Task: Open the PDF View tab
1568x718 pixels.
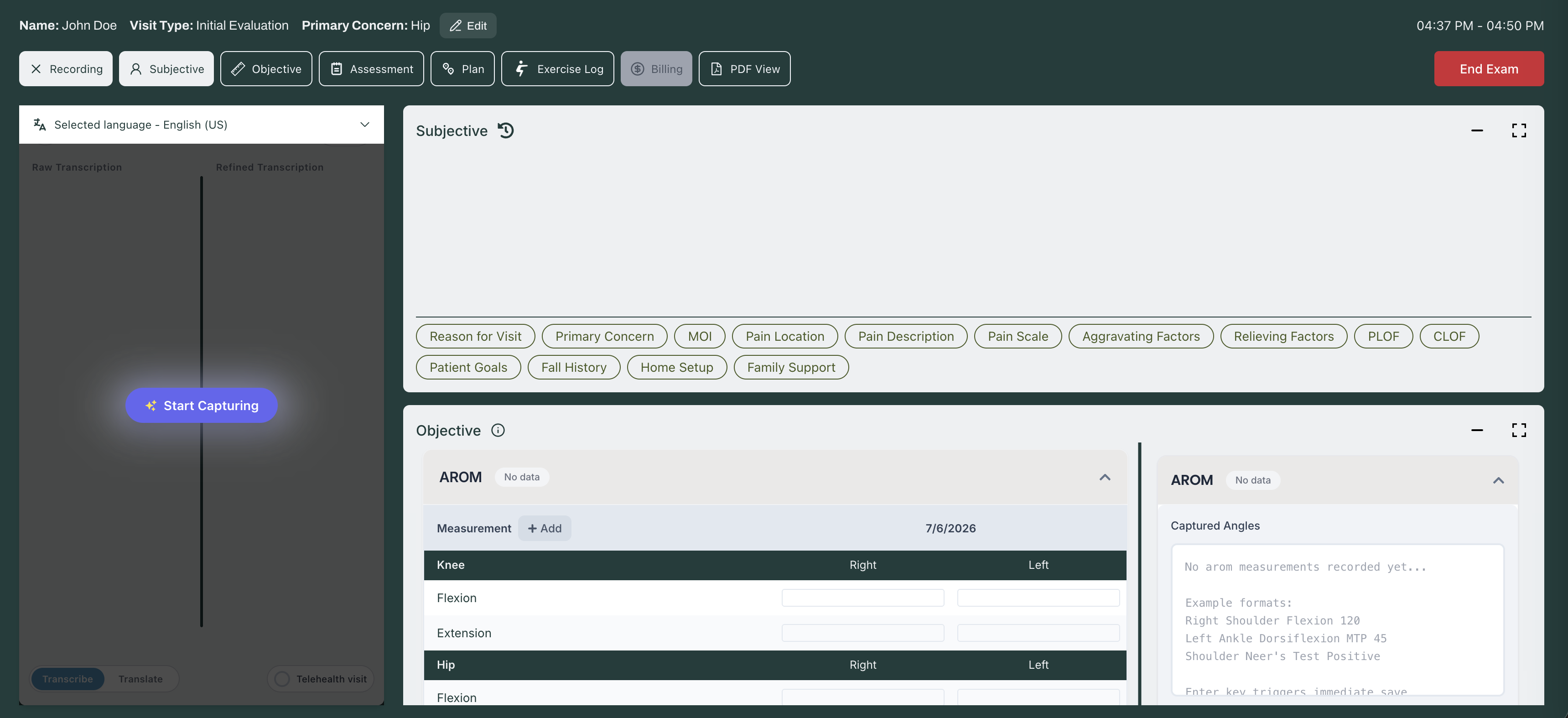Action: (x=744, y=69)
